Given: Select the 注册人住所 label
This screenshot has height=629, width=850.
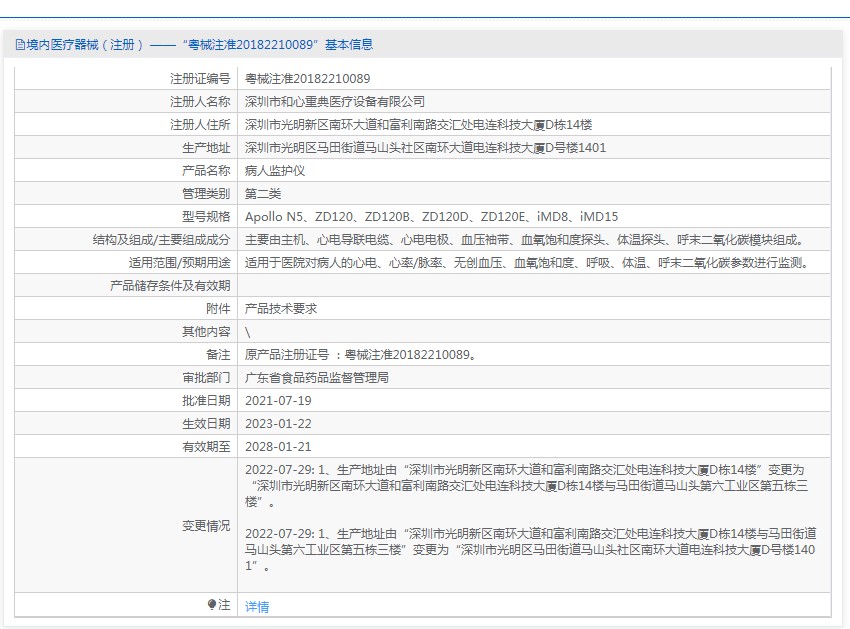Looking at the screenshot, I should click(200, 125).
